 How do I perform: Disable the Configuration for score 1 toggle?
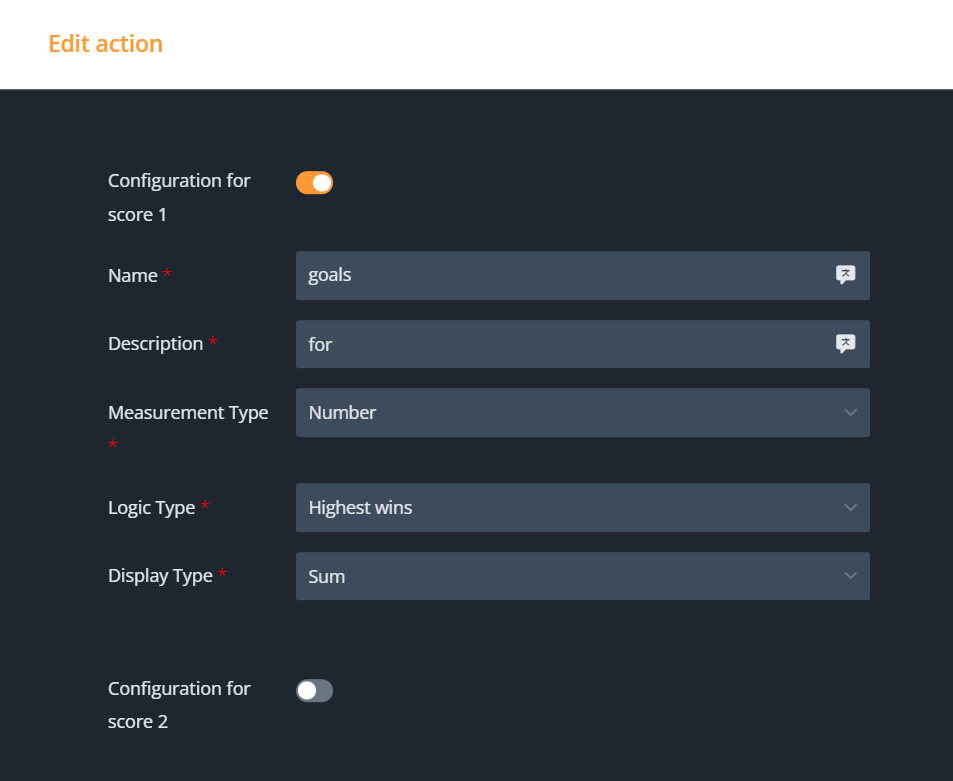[314, 183]
